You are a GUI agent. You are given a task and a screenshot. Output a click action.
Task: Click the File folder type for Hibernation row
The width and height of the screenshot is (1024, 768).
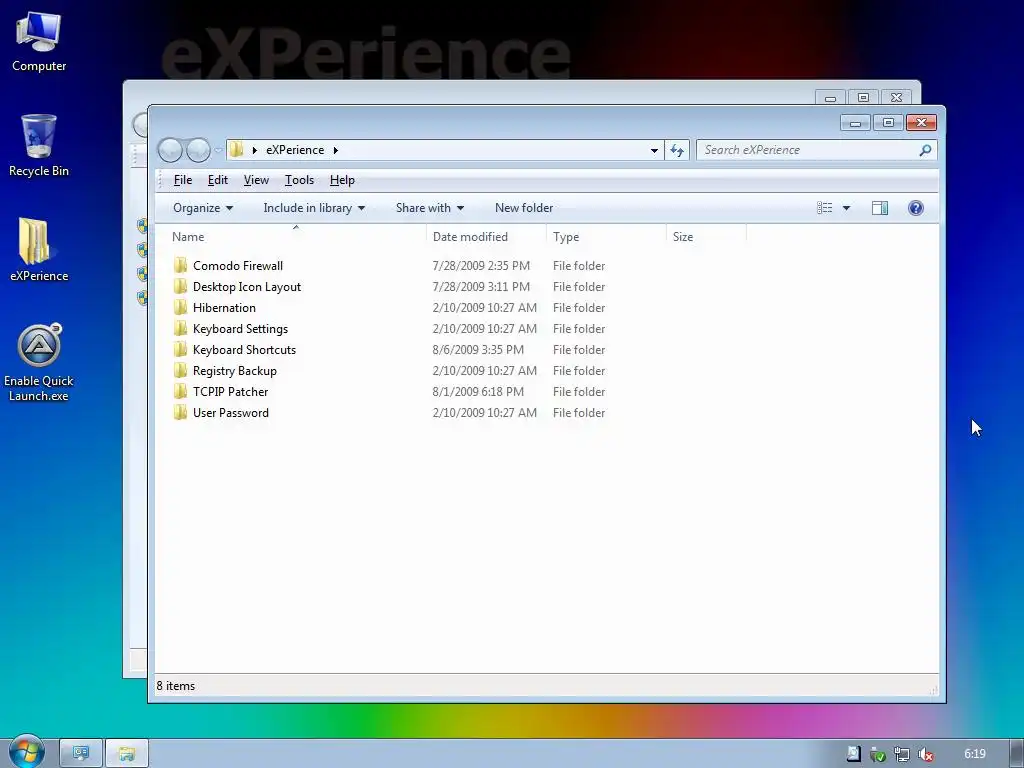(x=579, y=308)
